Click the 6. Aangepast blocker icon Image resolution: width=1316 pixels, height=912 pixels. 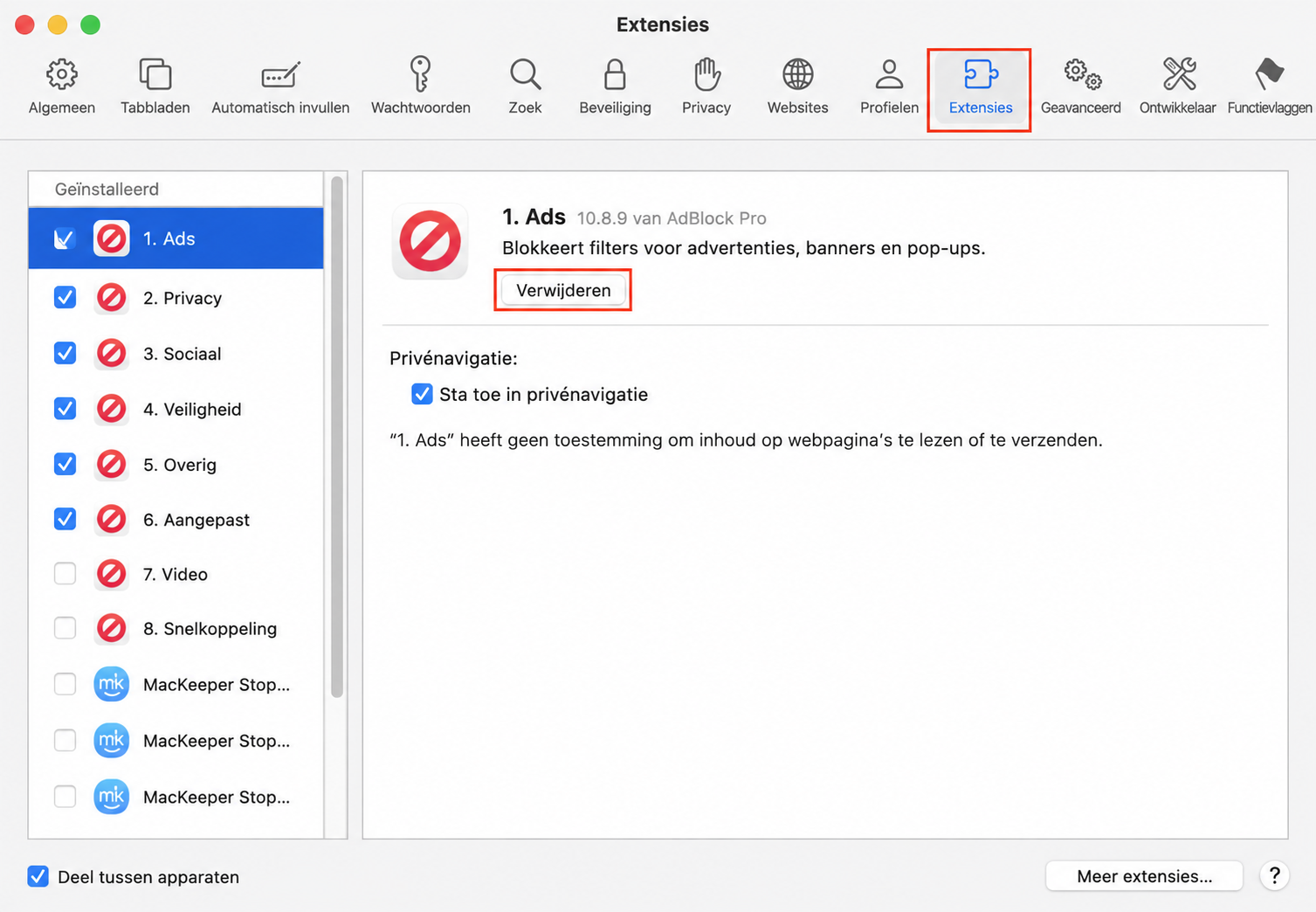(x=112, y=520)
